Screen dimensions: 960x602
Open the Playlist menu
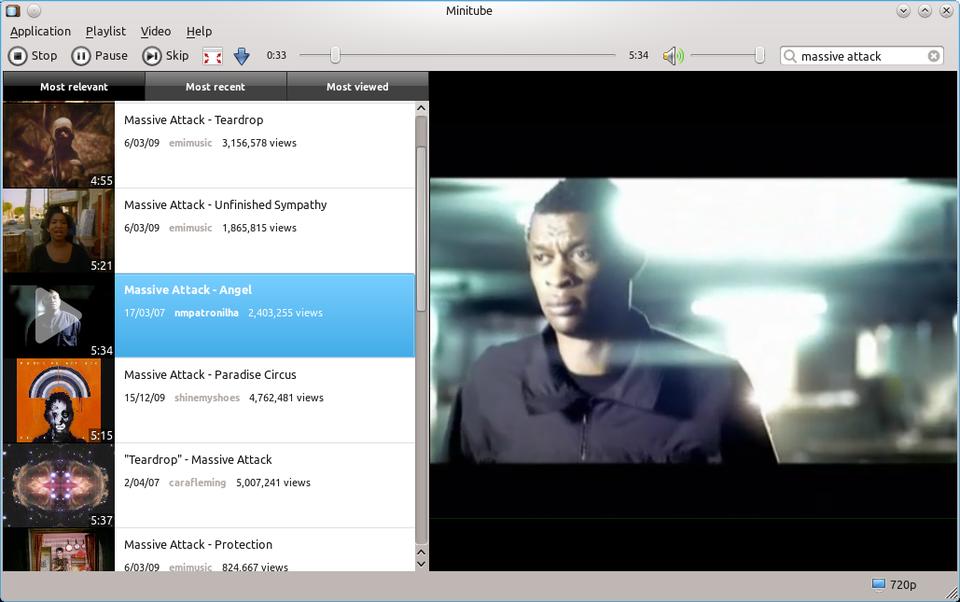106,31
